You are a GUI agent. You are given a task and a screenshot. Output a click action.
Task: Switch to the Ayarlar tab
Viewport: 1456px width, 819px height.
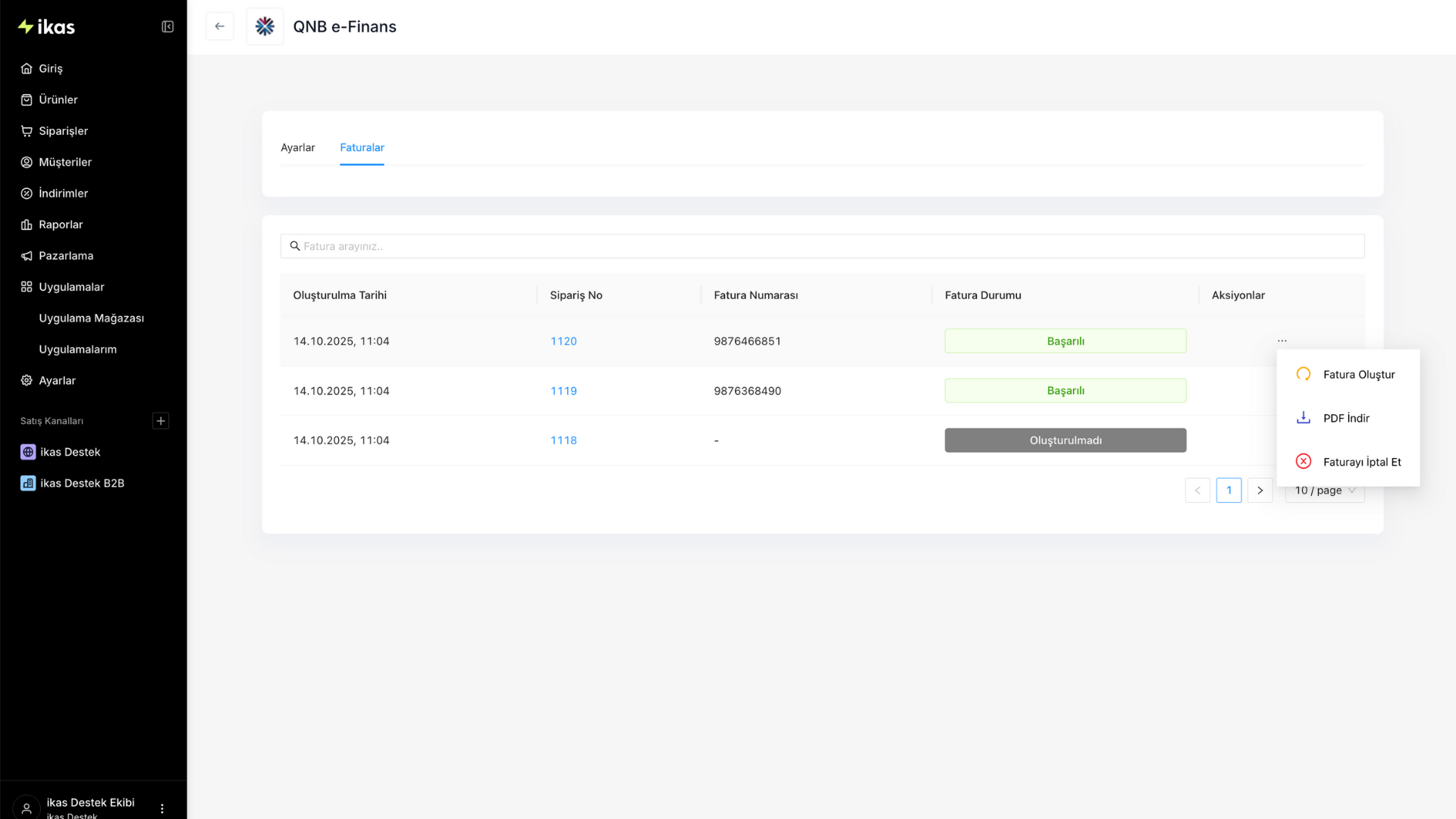click(298, 148)
